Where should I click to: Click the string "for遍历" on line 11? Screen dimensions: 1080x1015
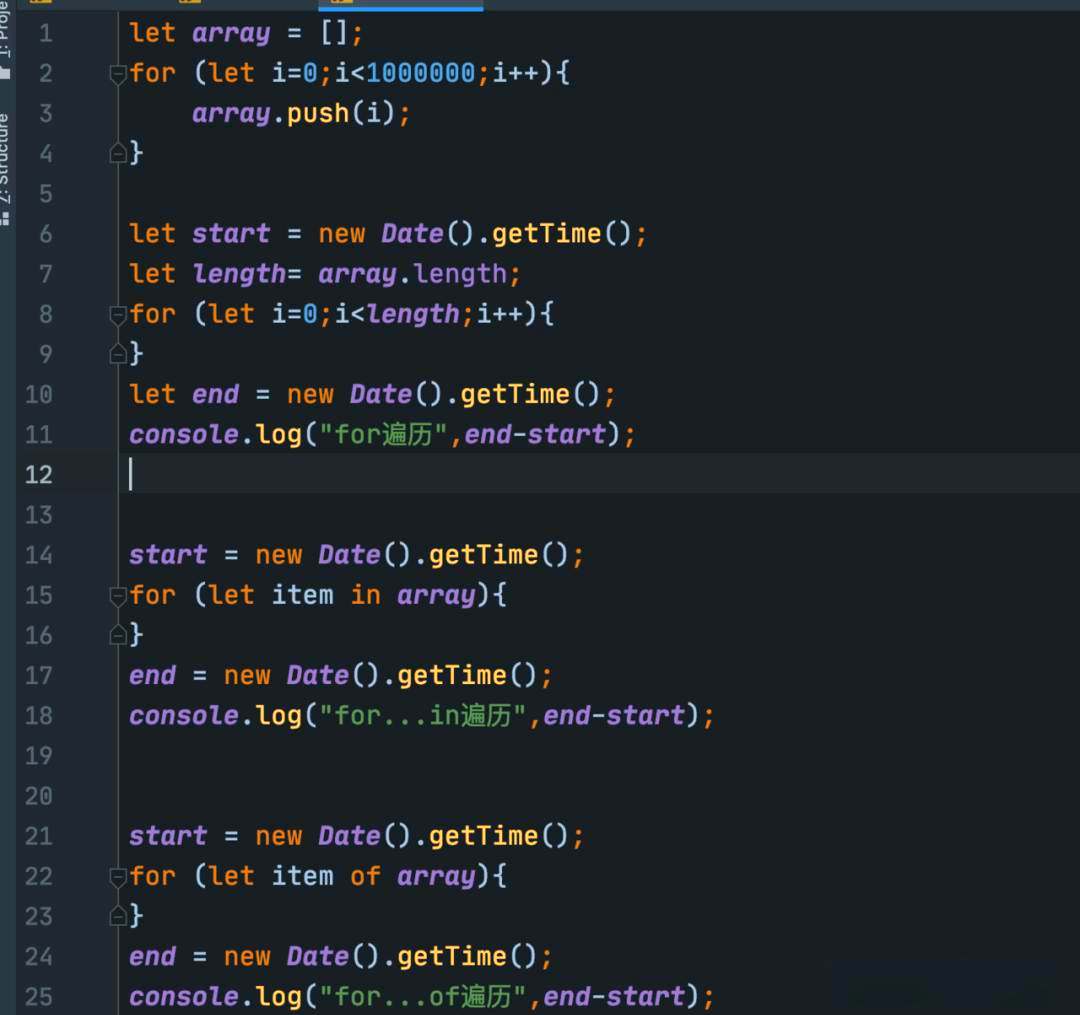(x=384, y=435)
